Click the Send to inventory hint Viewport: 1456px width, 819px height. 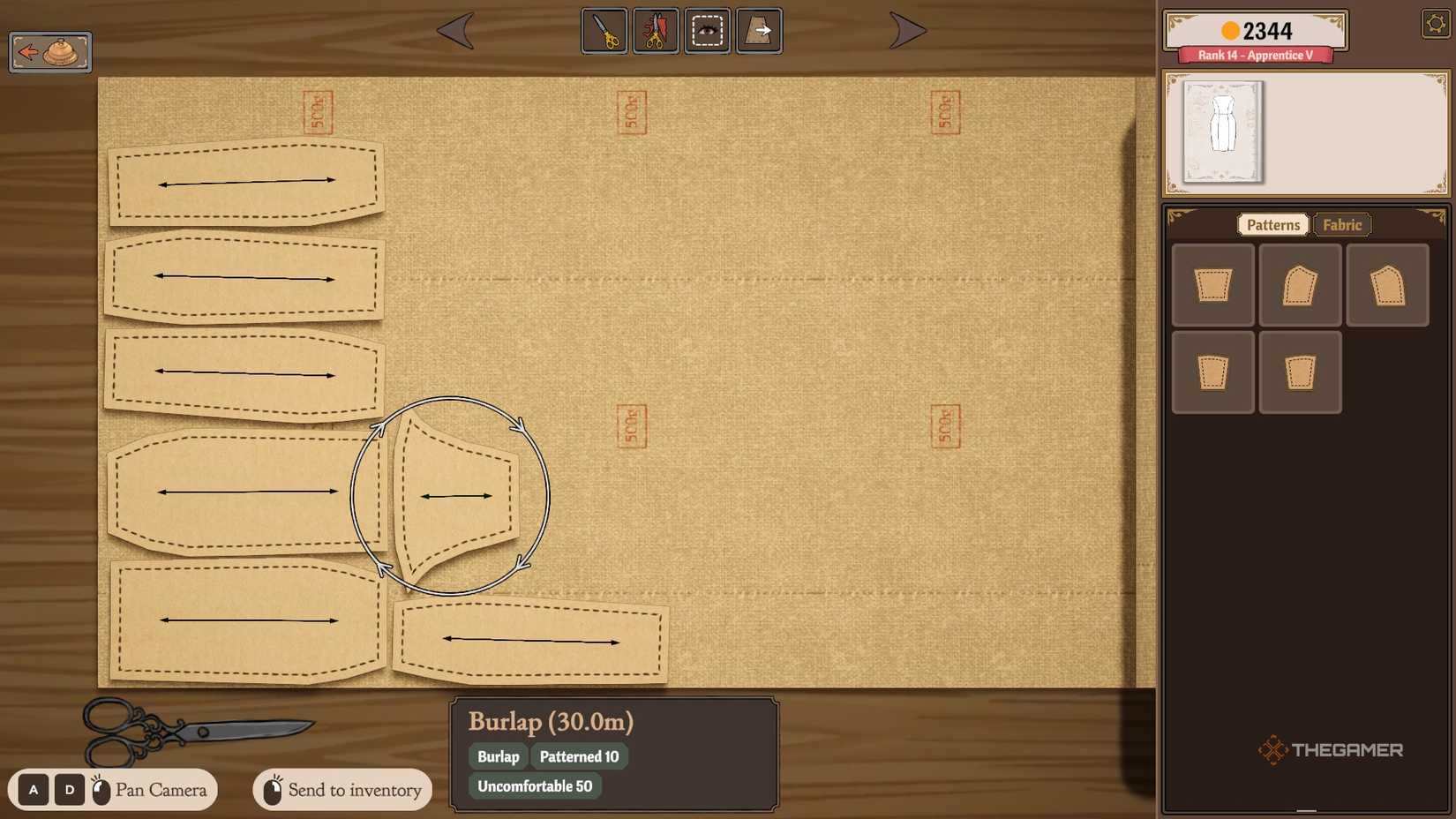[342, 790]
